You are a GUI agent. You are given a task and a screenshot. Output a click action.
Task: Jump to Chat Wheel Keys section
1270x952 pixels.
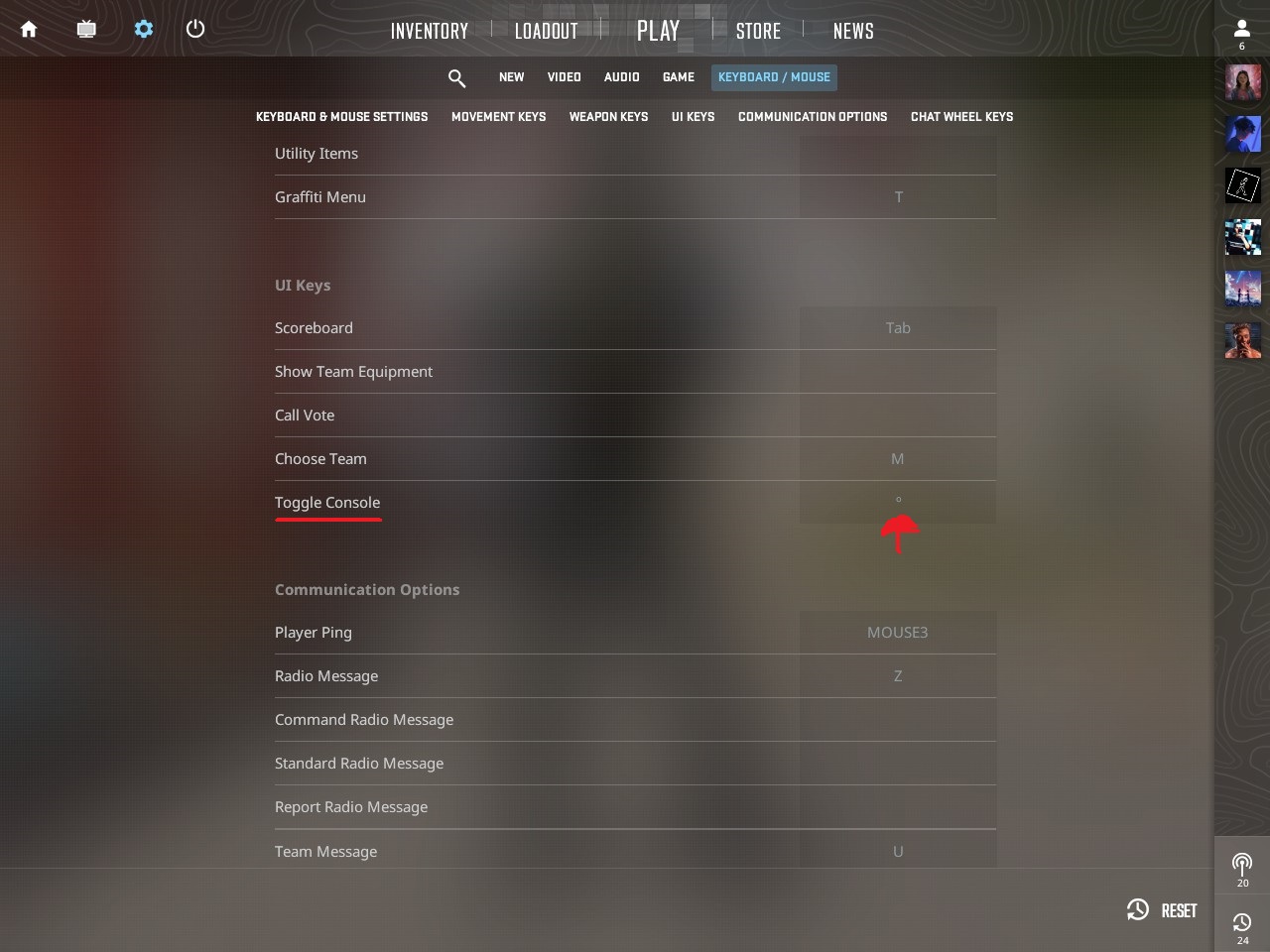[x=961, y=117]
